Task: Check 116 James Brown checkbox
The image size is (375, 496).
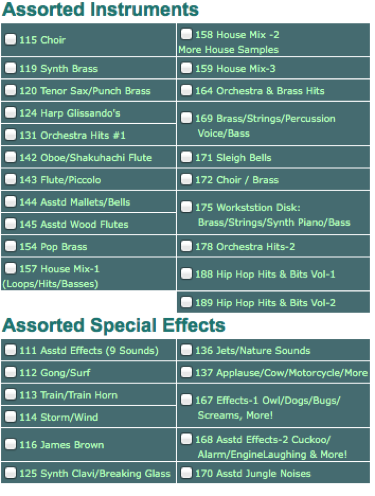Action: (x=11, y=444)
